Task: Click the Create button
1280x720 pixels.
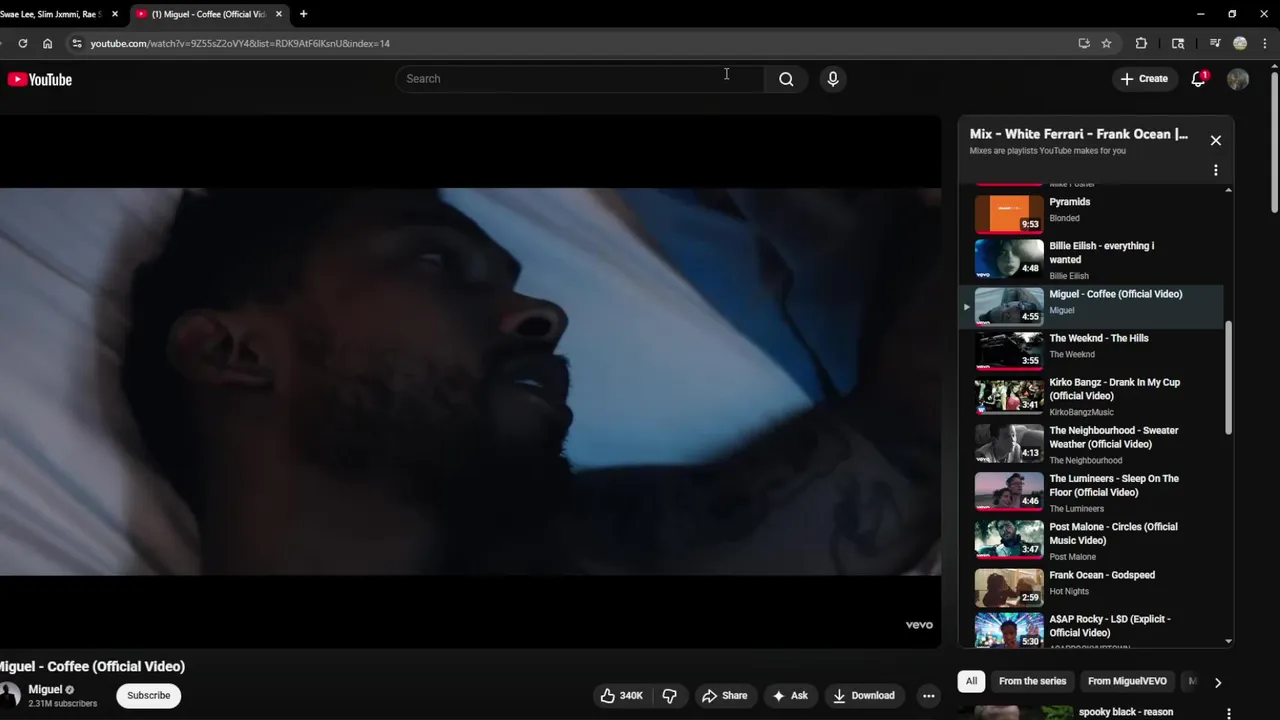Action: tap(1144, 79)
